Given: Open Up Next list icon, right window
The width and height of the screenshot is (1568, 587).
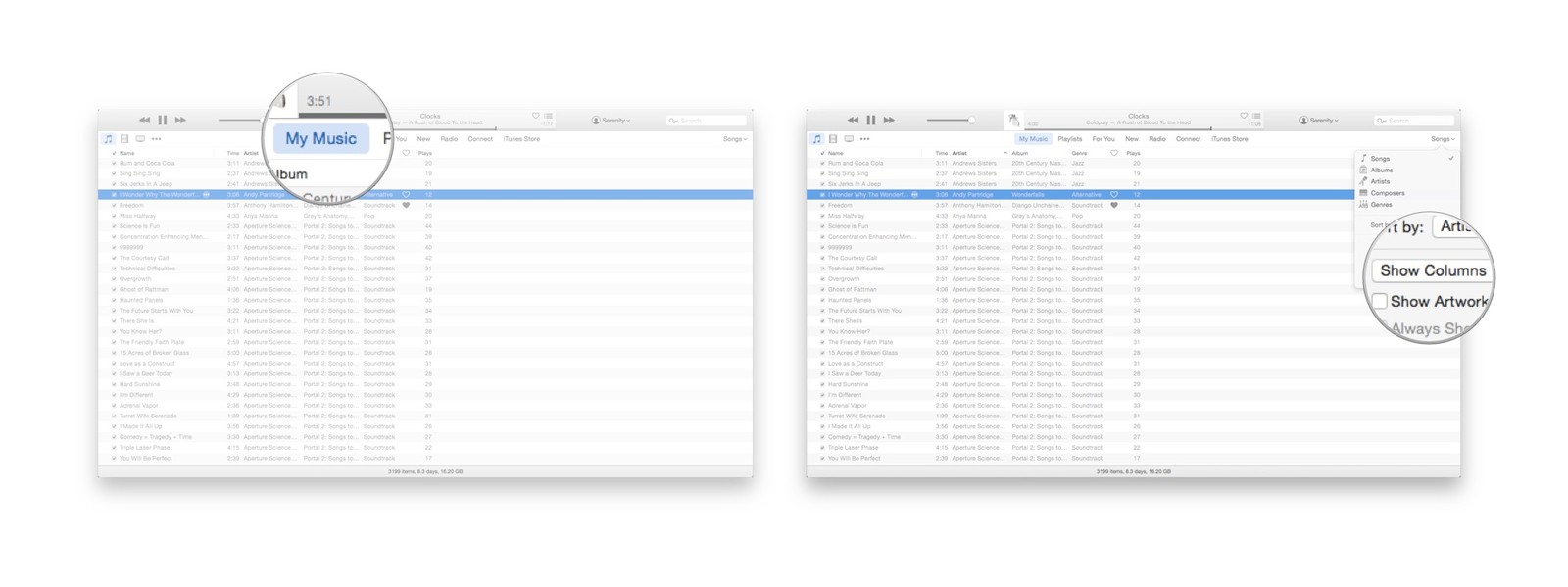Looking at the screenshot, I should point(1256,116).
